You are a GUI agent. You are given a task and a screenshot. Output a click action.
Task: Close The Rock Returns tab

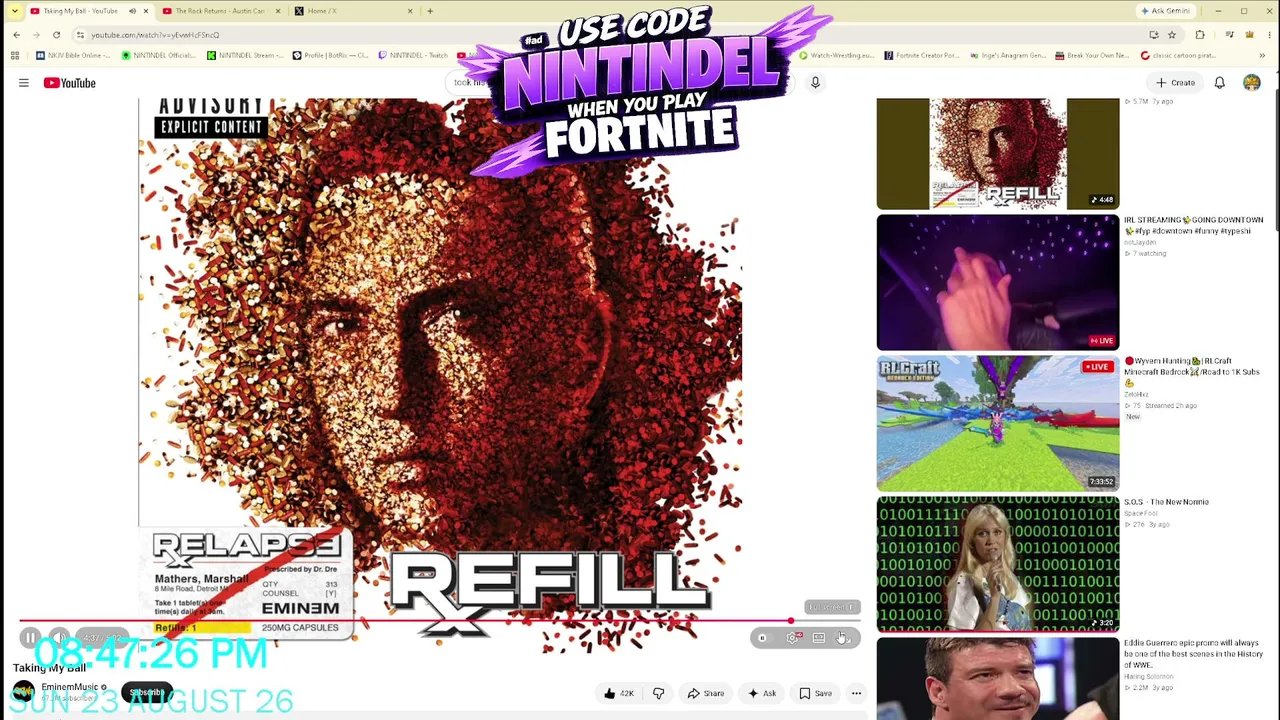(277, 11)
